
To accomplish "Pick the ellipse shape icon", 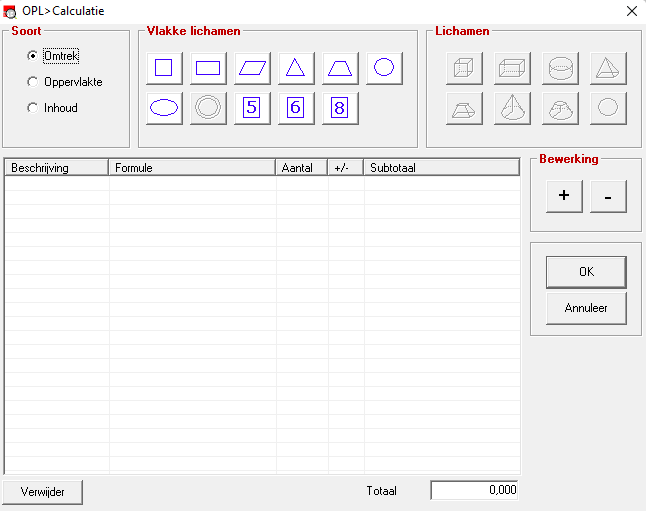I will 164,108.
